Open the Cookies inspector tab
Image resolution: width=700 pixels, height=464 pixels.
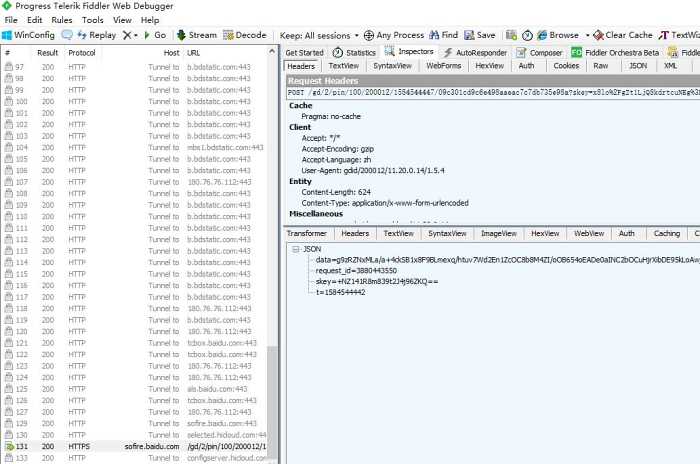pos(566,66)
